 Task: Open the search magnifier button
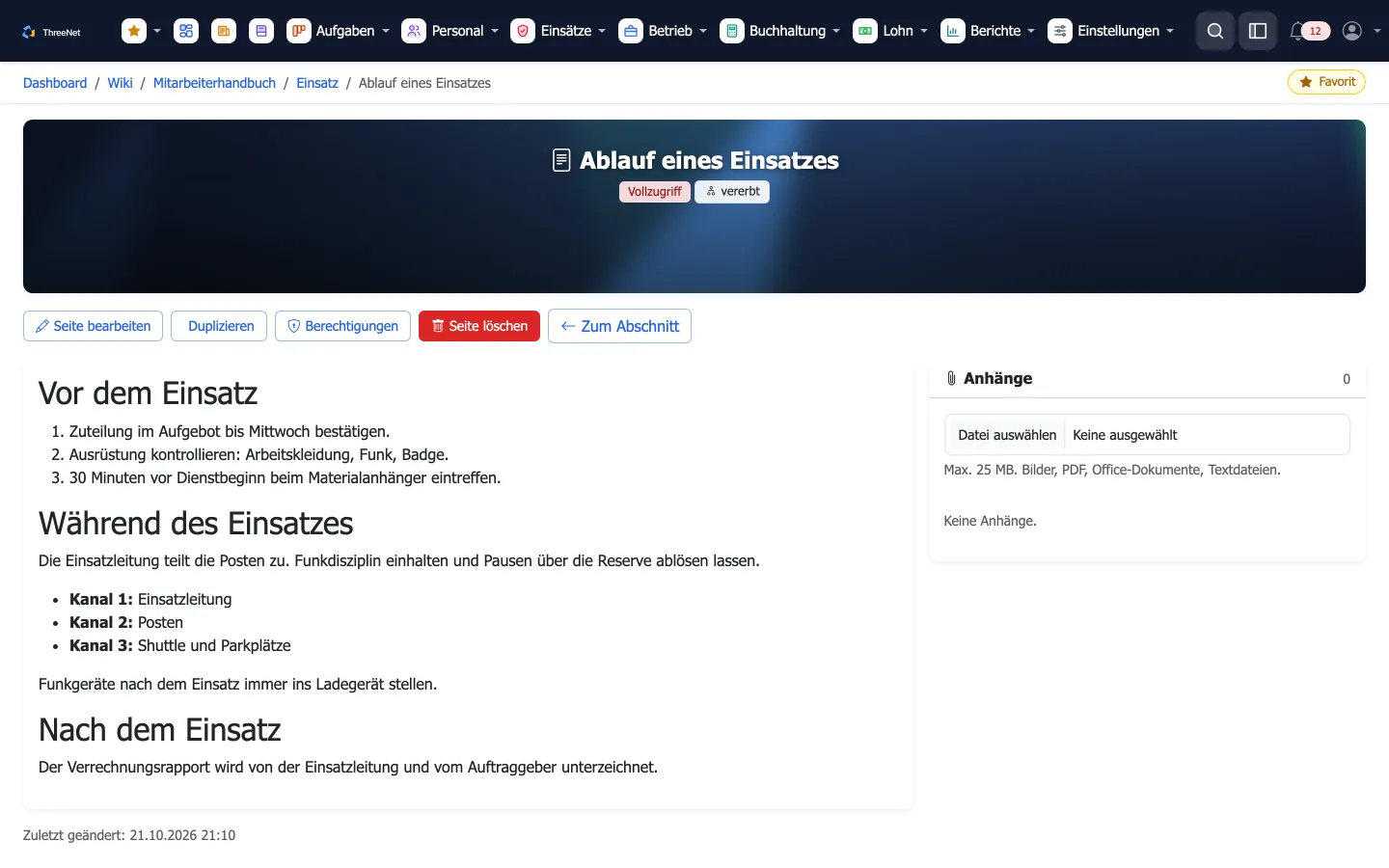coord(1215,31)
